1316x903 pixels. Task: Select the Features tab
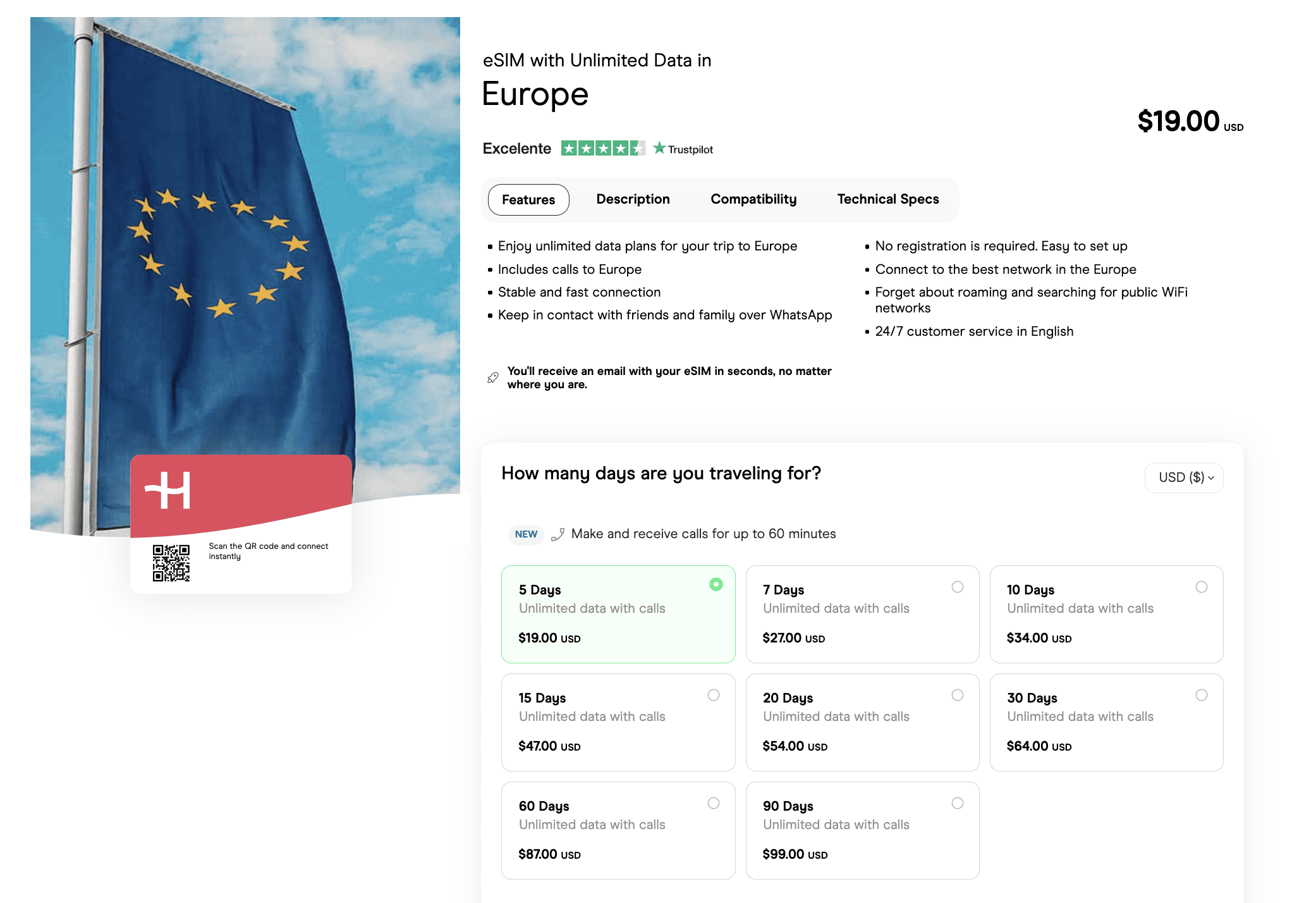point(528,199)
